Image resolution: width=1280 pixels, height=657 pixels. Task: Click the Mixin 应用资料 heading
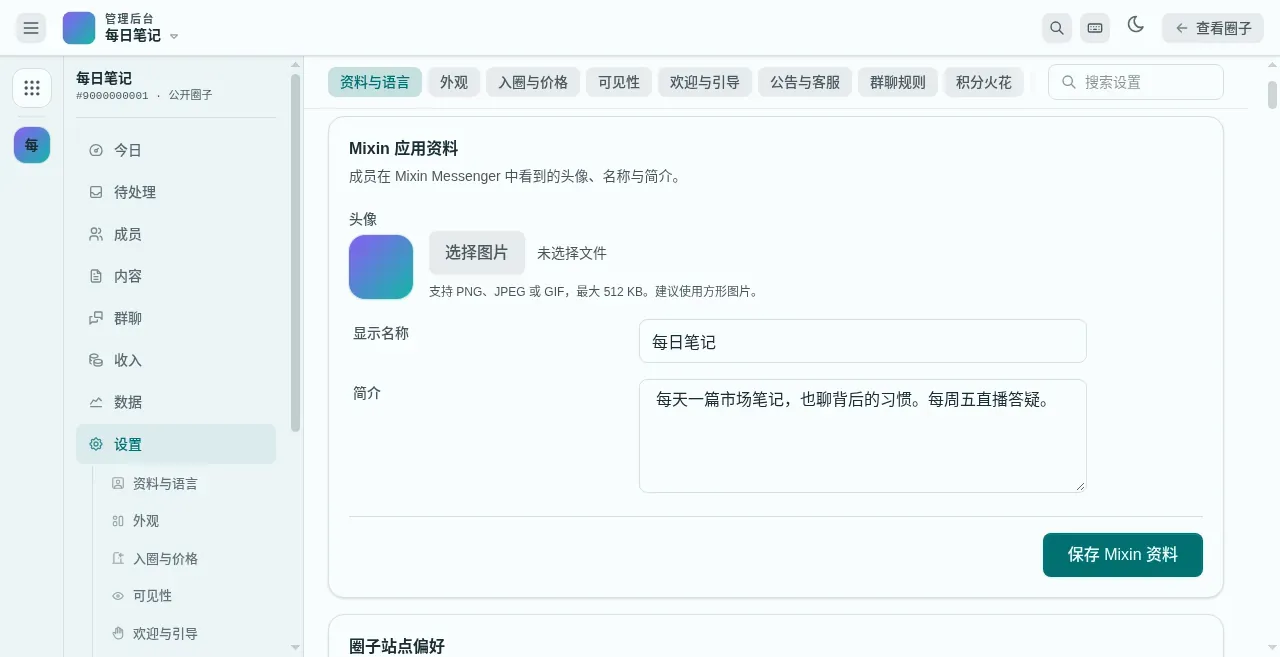tap(404, 149)
